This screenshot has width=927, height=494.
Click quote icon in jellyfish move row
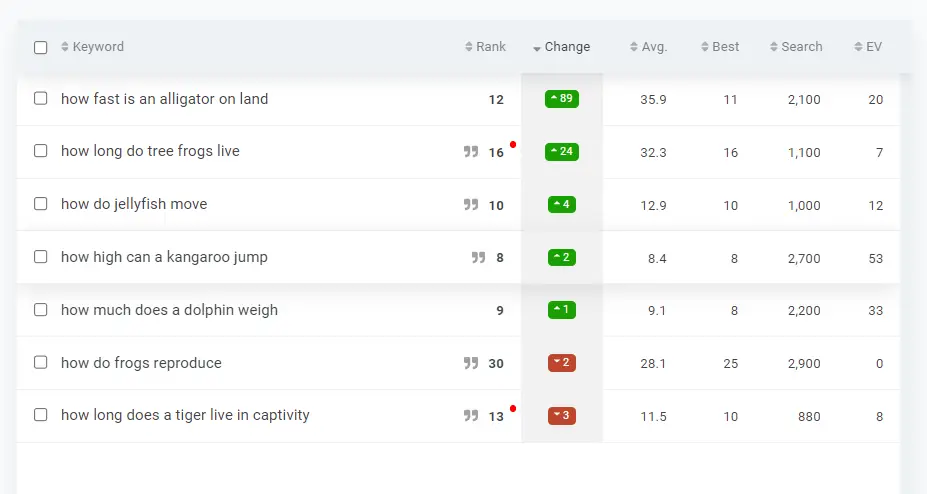click(x=471, y=204)
